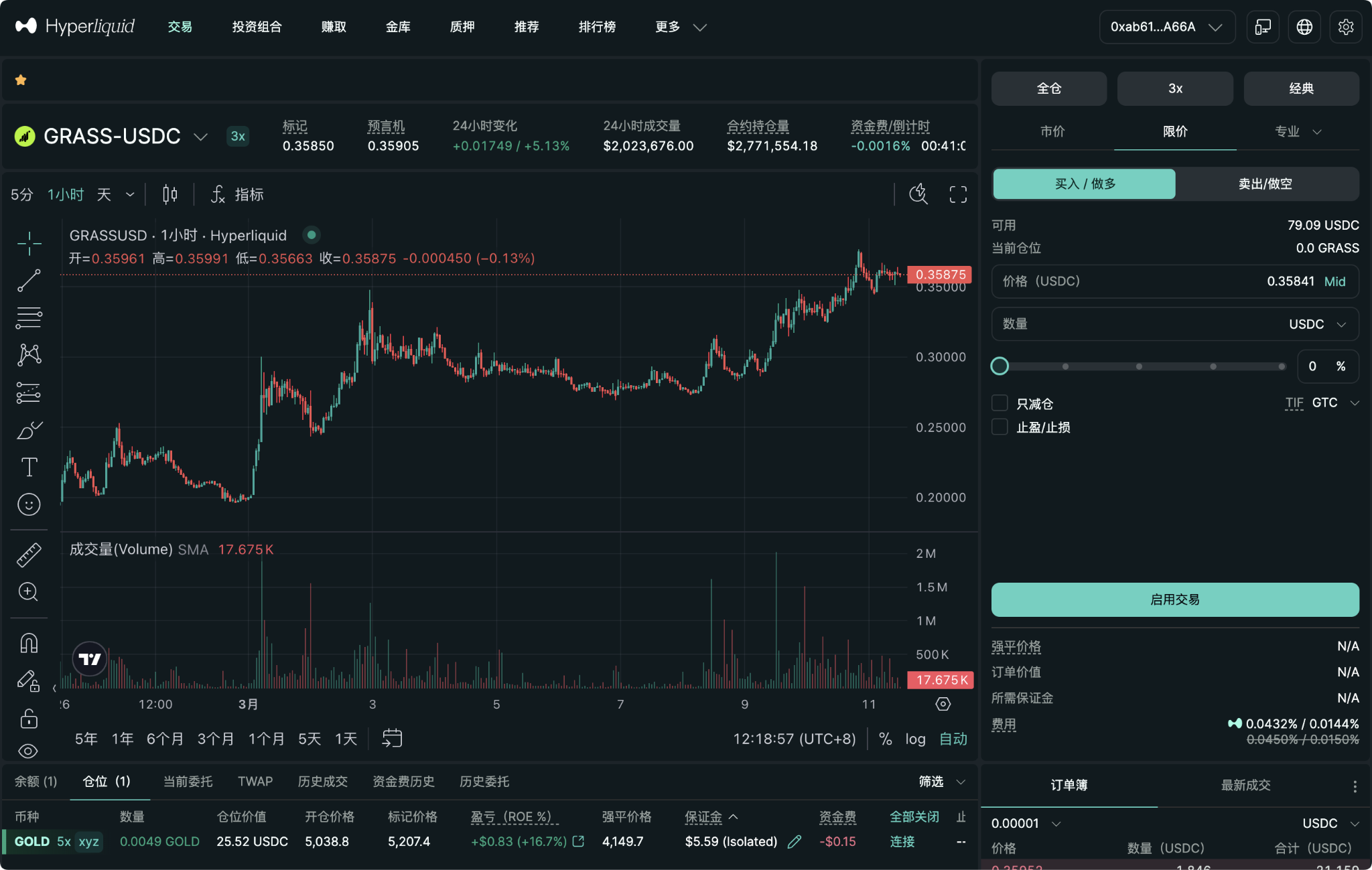Screen dimensions: 1372x870
Task: Select the 卖出/做空 sell short button
Action: pos(1265,184)
